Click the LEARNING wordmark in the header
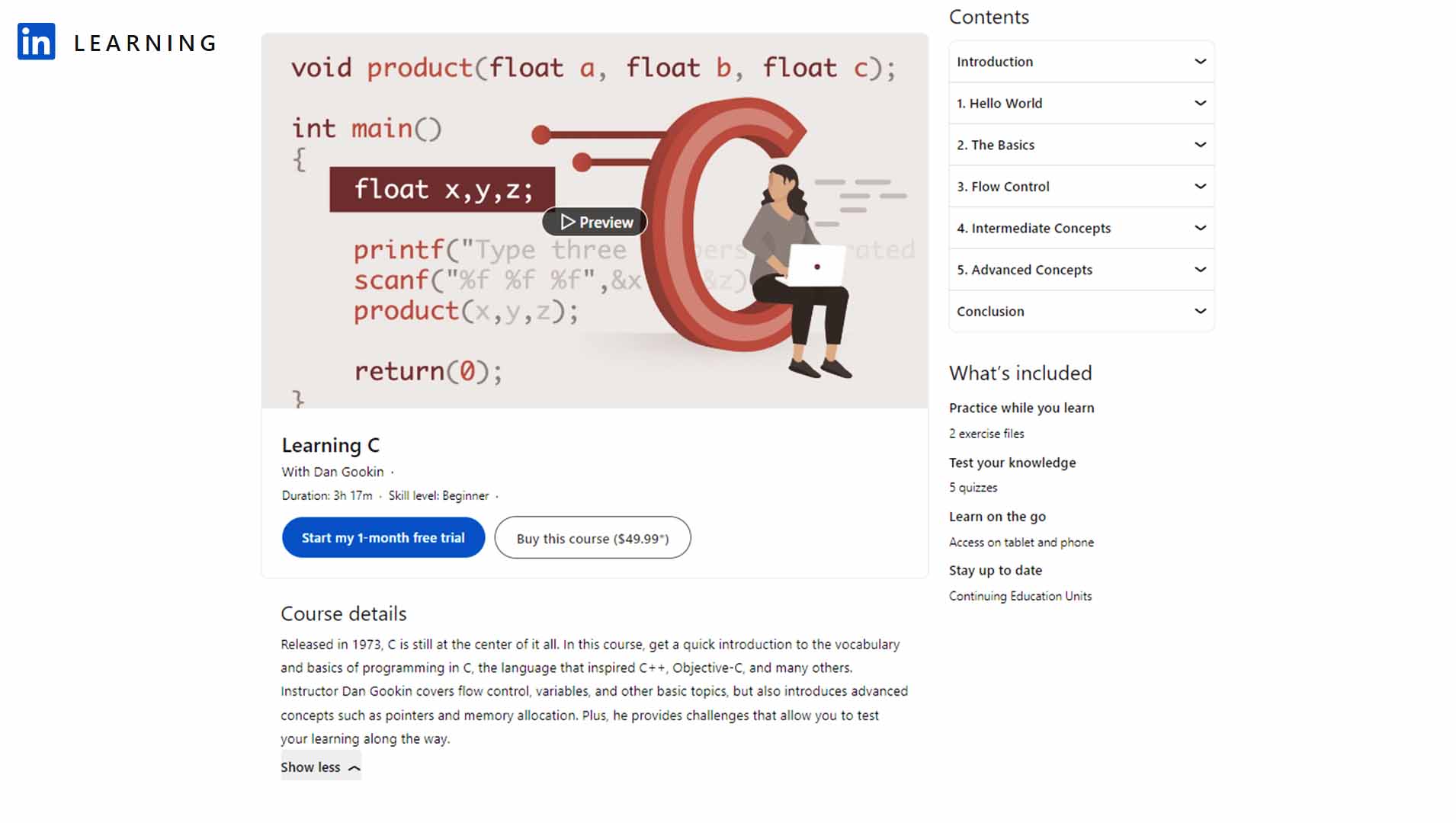 (144, 43)
